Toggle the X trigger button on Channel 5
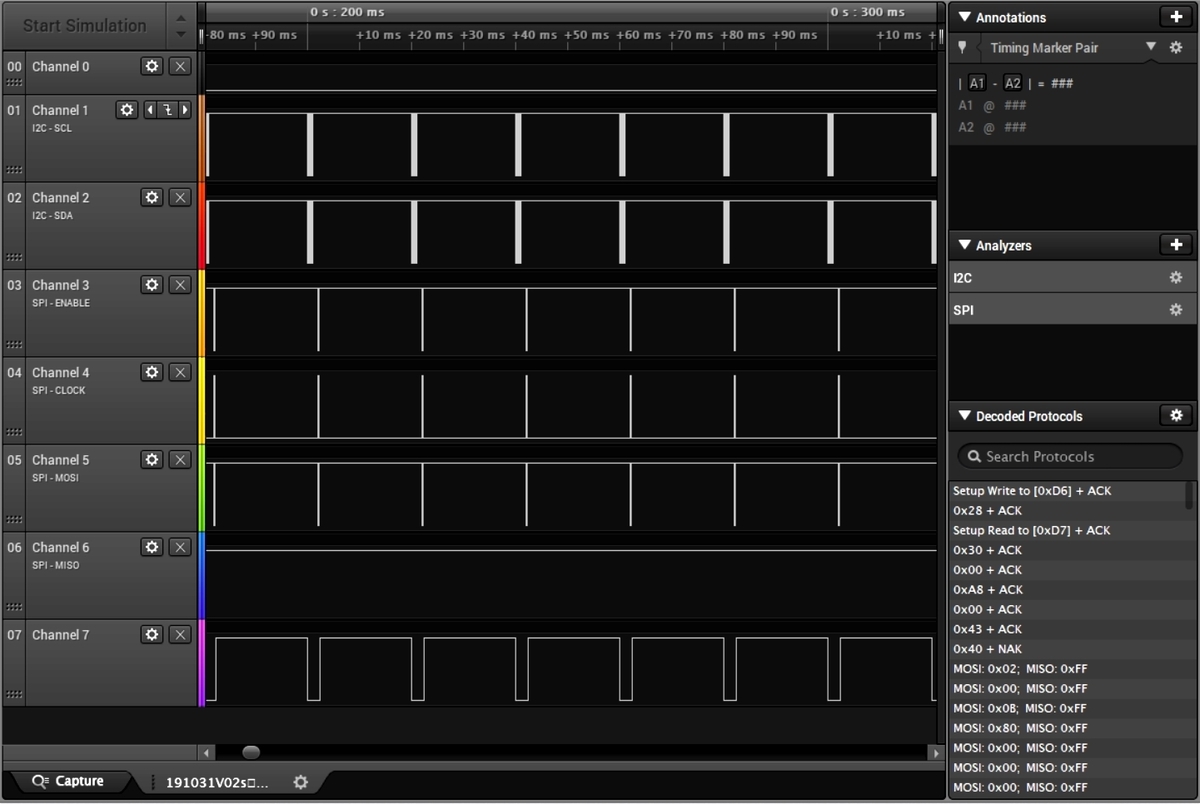The image size is (1200, 804). pyautogui.click(x=180, y=460)
